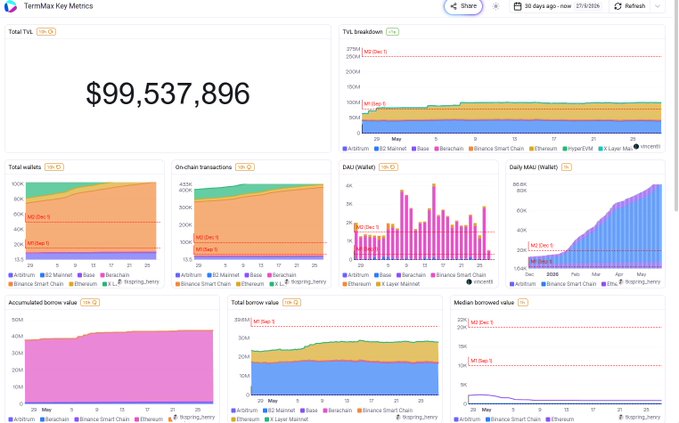The height and width of the screenshot is (423, 679).
Task: Click X Layer Mainnet legend in Total borrow value
Action: pos(286,419)
